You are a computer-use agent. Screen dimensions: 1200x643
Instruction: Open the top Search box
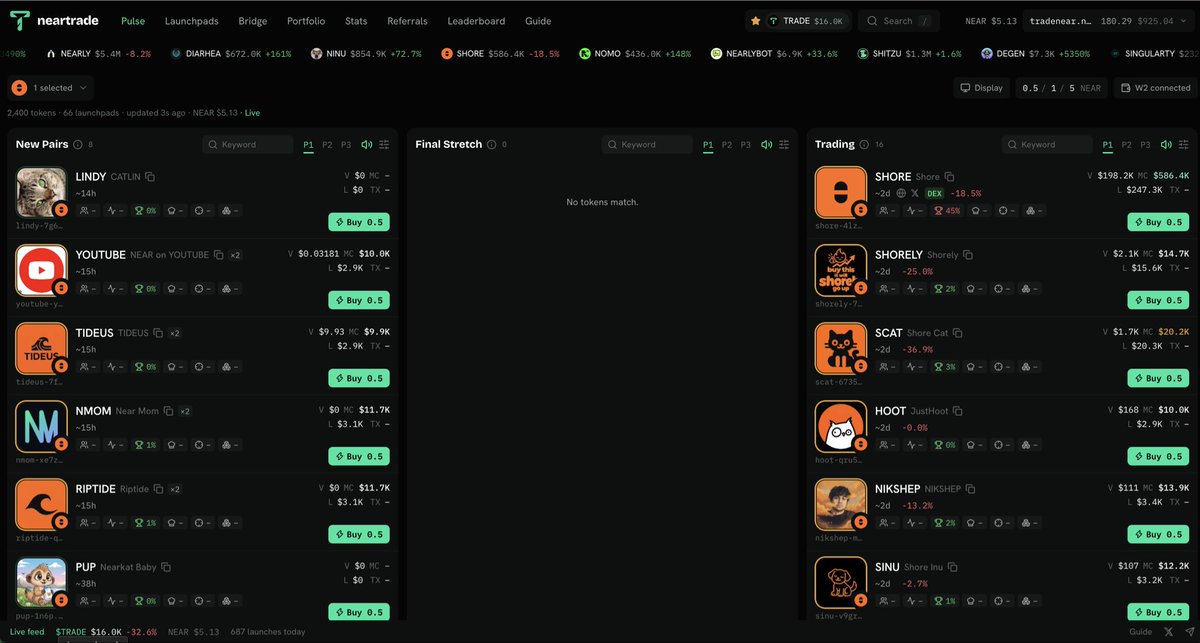click(x=898, y=20)
